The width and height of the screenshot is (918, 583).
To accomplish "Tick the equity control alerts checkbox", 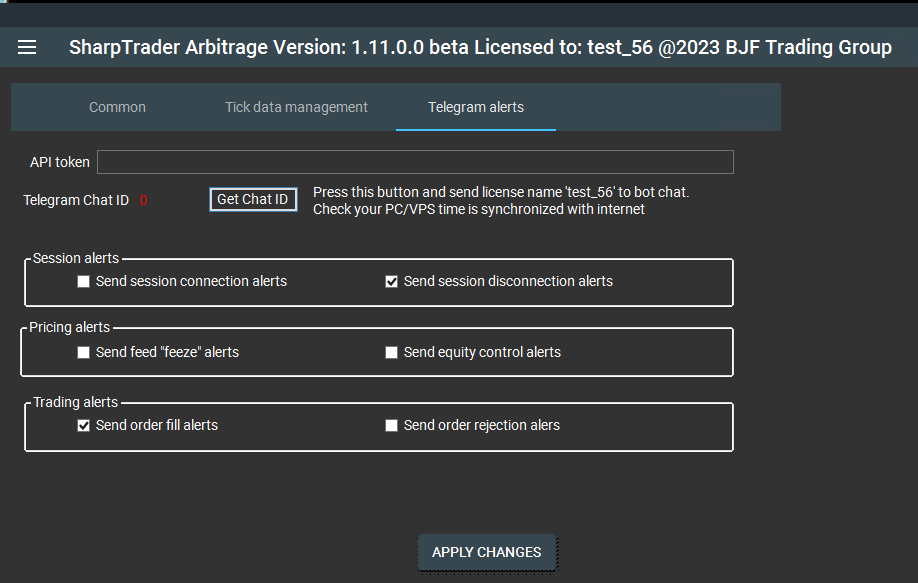I will tap(392, 352).
